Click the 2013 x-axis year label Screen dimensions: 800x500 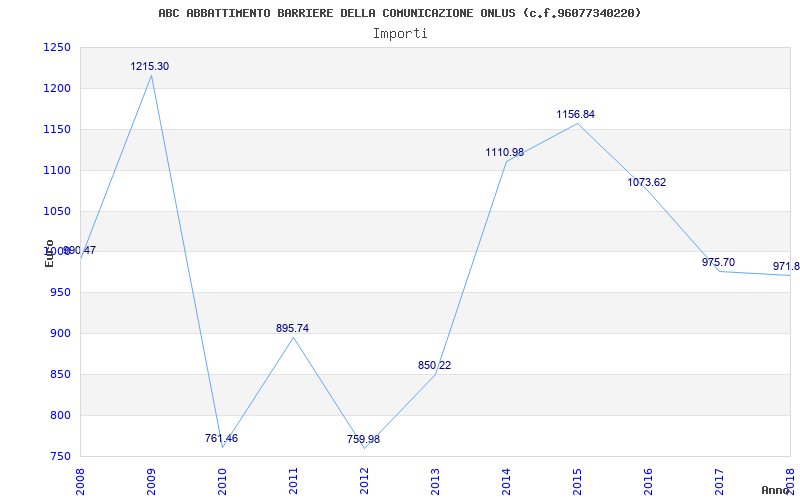[x=435, y=481]
